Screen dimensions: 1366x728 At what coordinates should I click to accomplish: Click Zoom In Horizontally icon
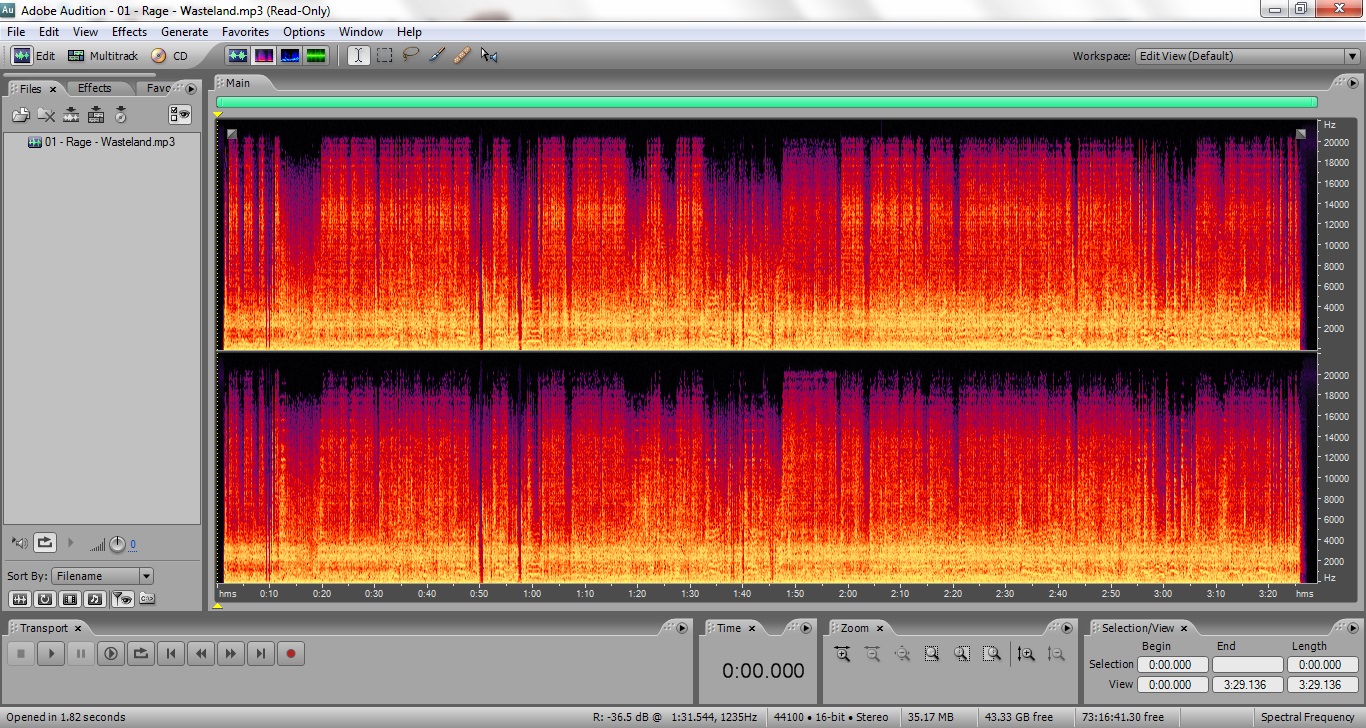[842, 654]
